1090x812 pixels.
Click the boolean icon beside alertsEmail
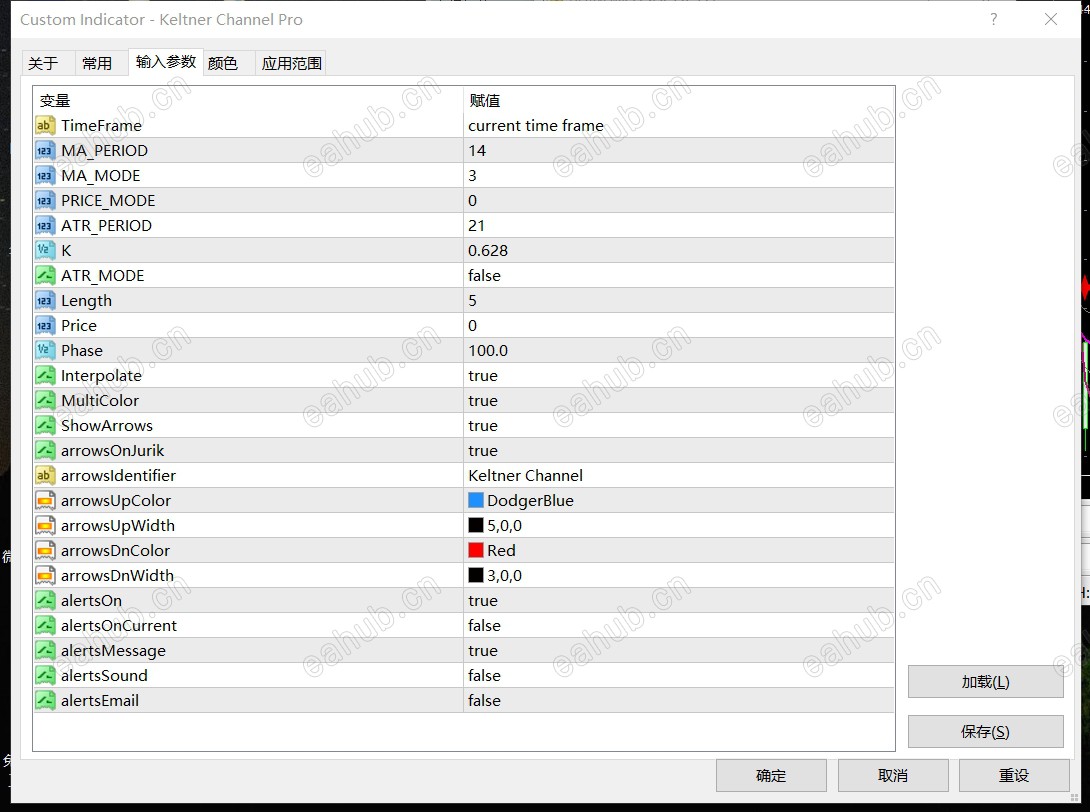(44, 701)
